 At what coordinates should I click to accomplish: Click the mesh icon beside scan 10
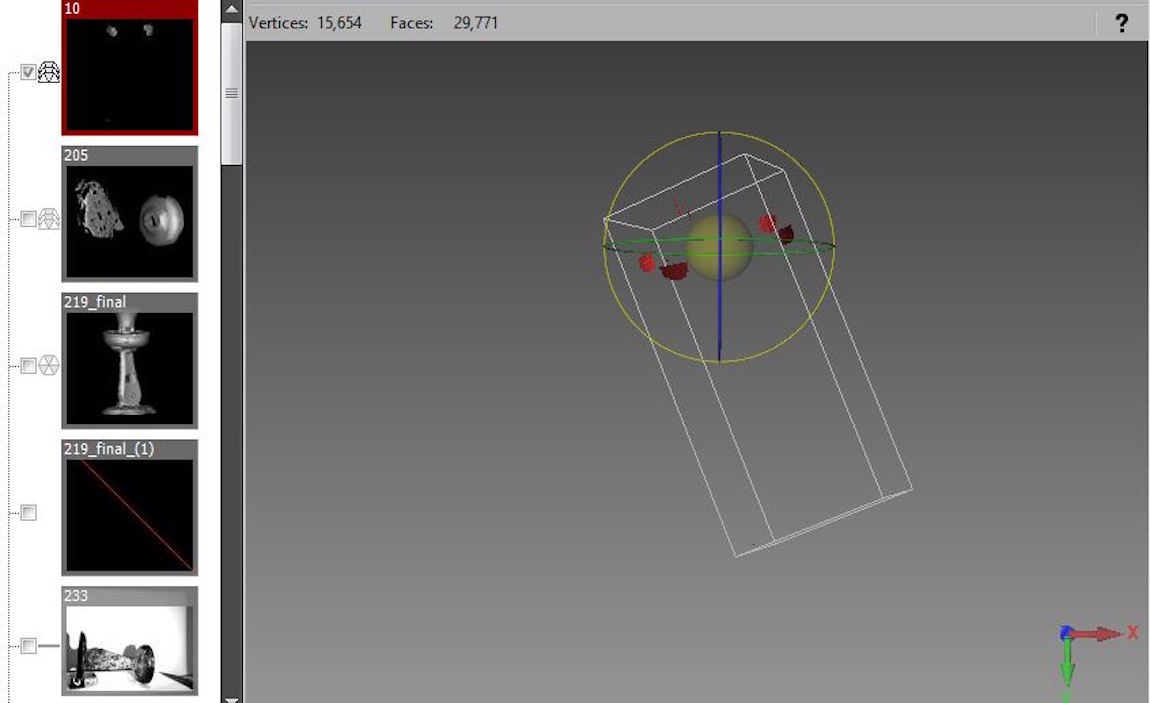(49, 72)
